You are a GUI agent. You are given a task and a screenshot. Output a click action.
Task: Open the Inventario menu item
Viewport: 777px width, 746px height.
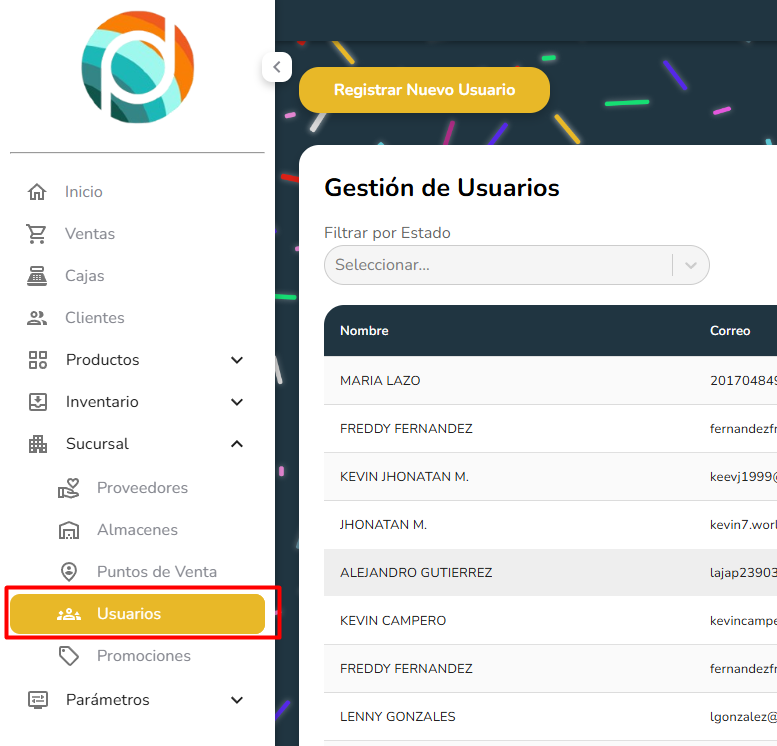[x=102, y=402]
